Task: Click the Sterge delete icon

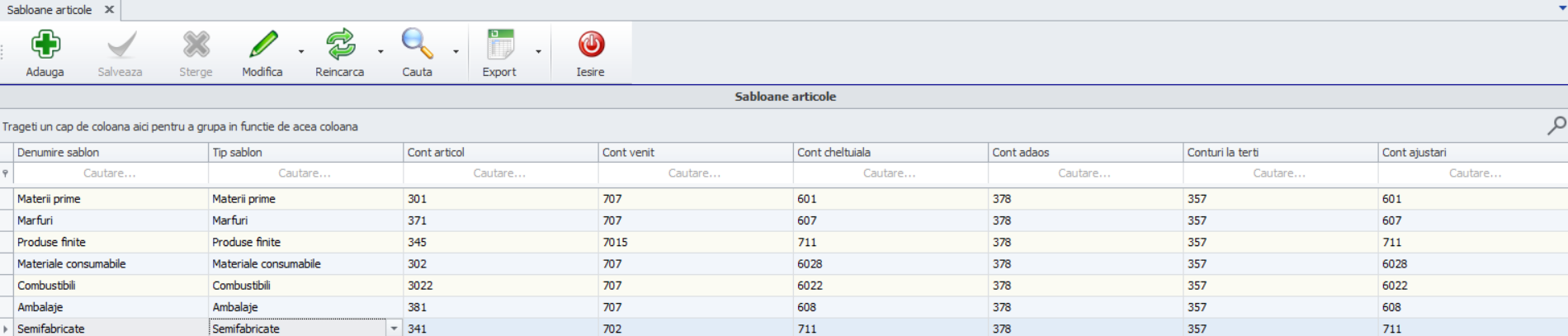Action: click(196, 45)
